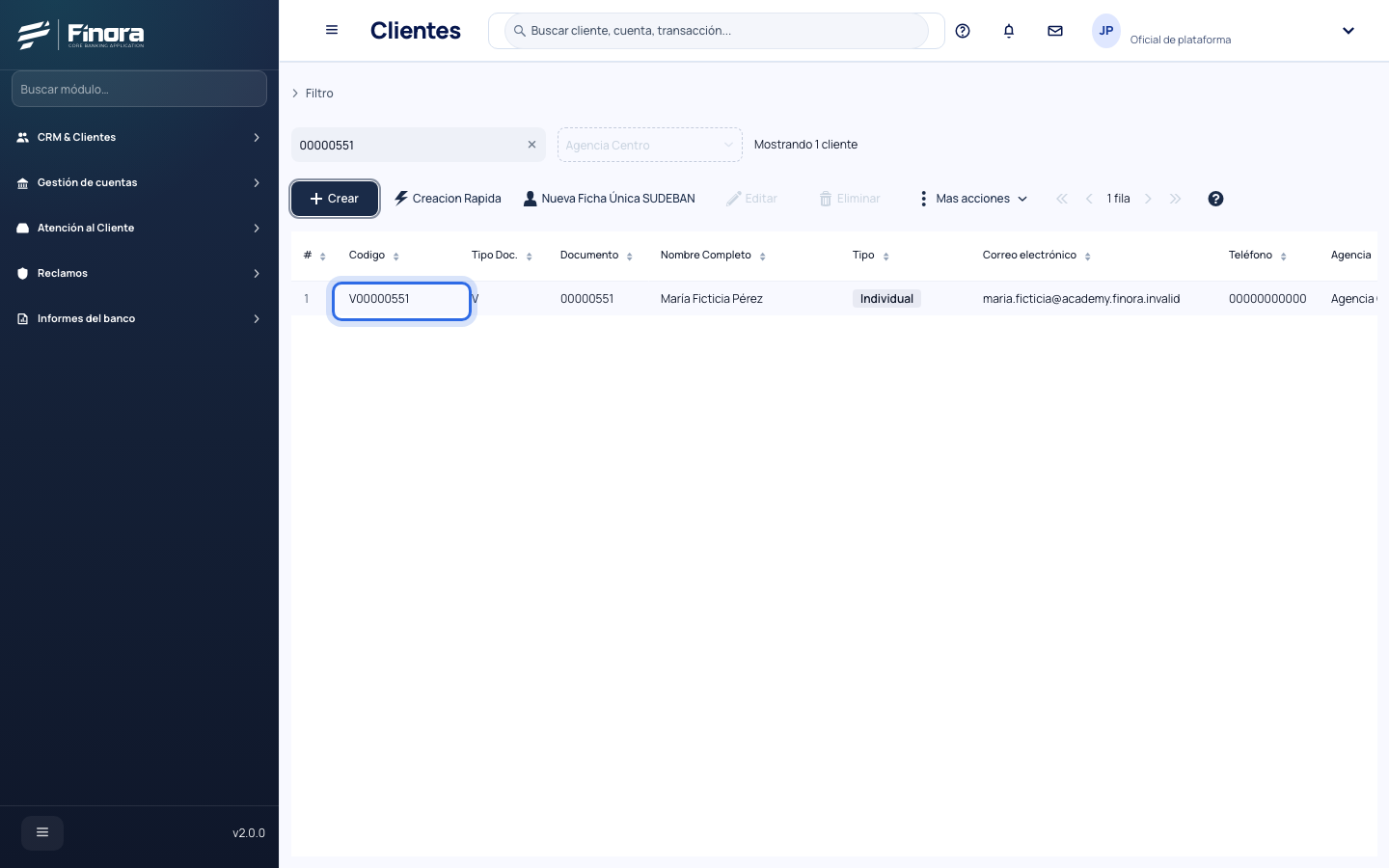Open Mas acciones dropdown menu
The width and height of the screenshot is (1389, 868).
point(973,199)
